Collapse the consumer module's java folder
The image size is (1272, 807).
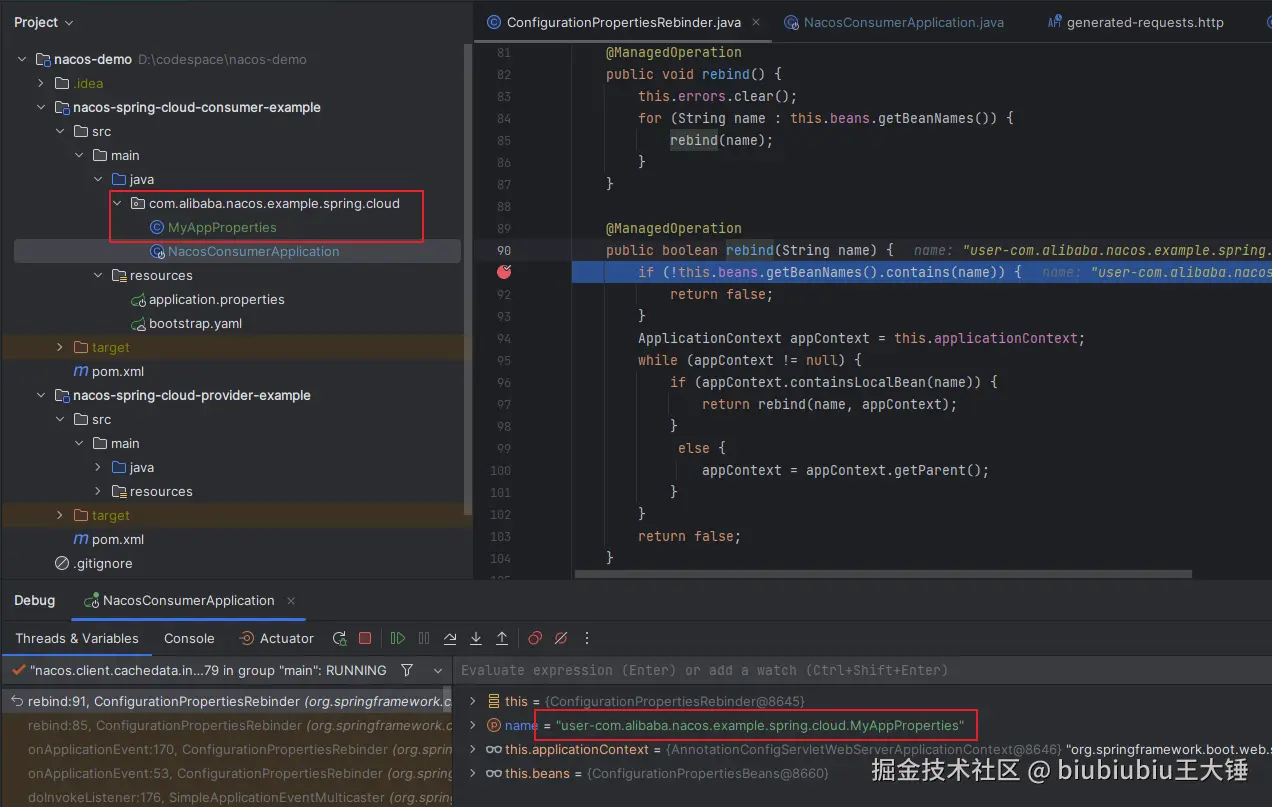pyautogui.click(x=98, y=179)
